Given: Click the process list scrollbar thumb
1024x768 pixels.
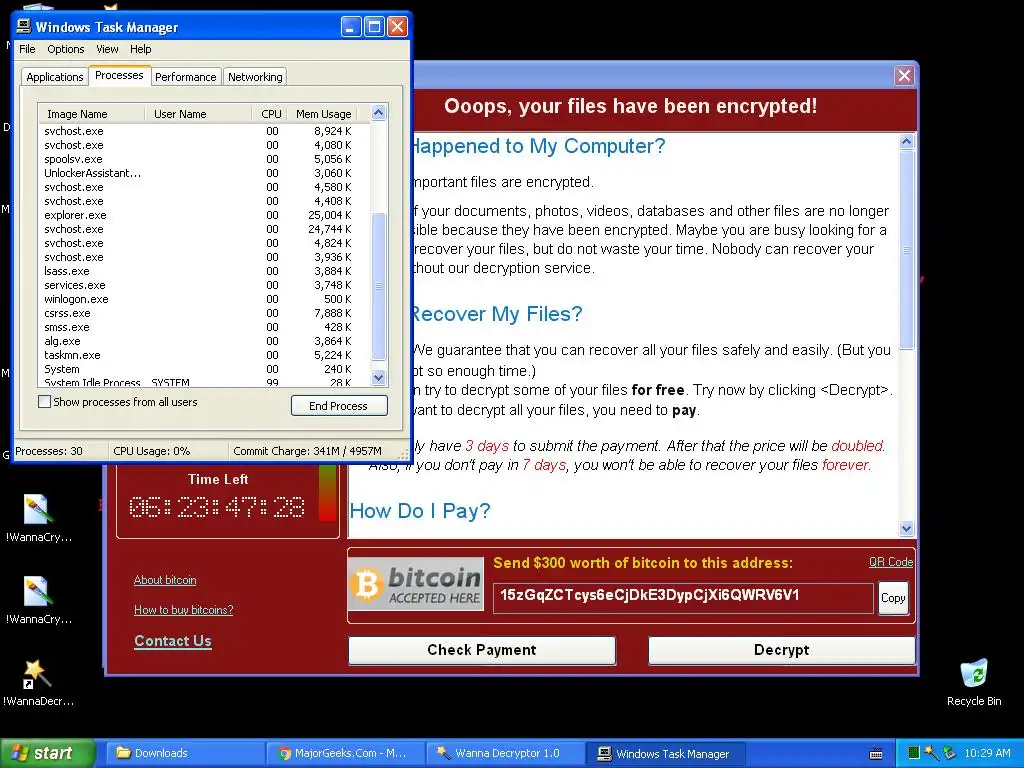Looking at the screenshot, I should [x=379, y=286].
